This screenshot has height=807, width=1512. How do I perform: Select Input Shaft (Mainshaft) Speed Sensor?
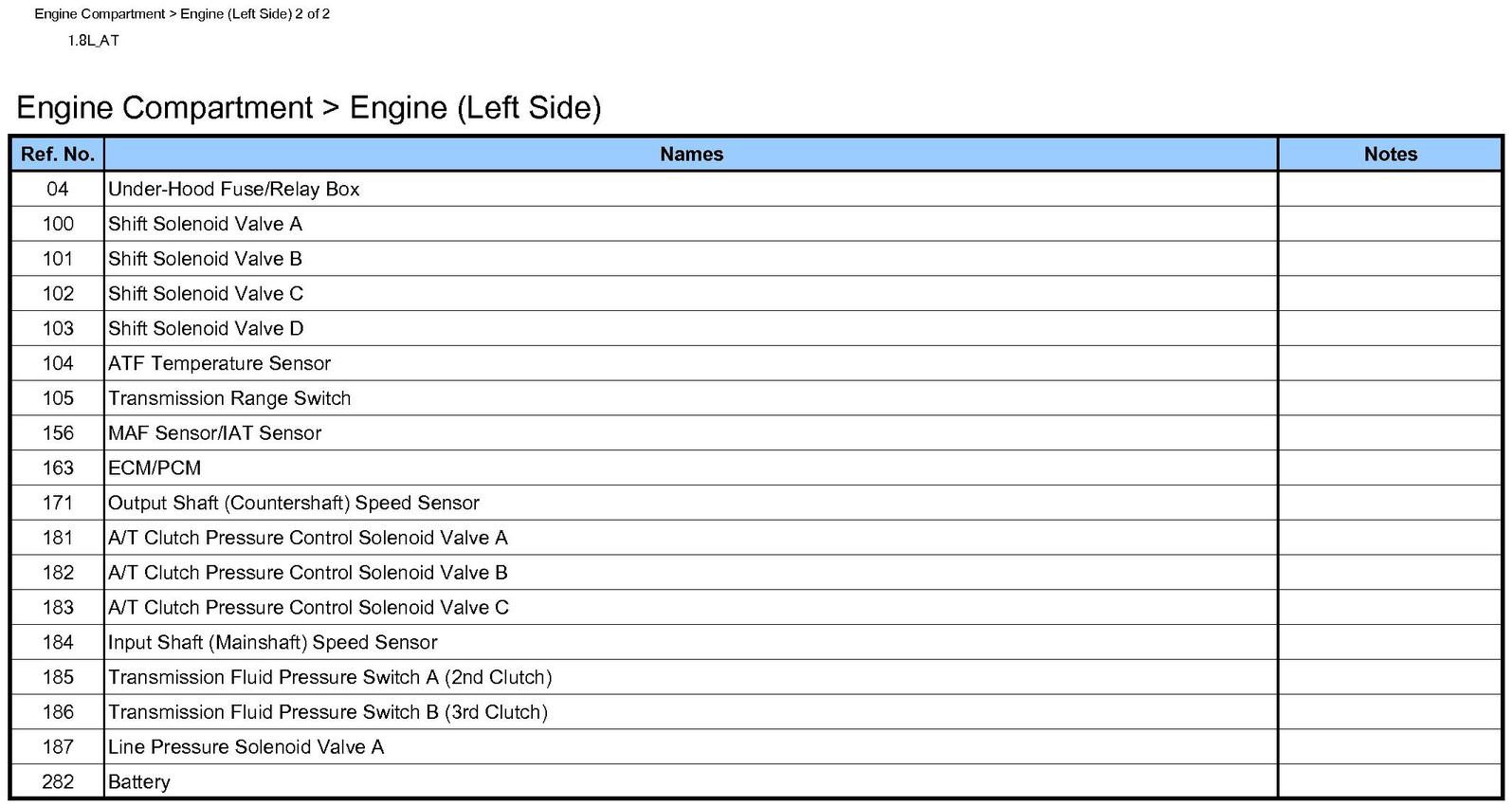click(273, 642)
